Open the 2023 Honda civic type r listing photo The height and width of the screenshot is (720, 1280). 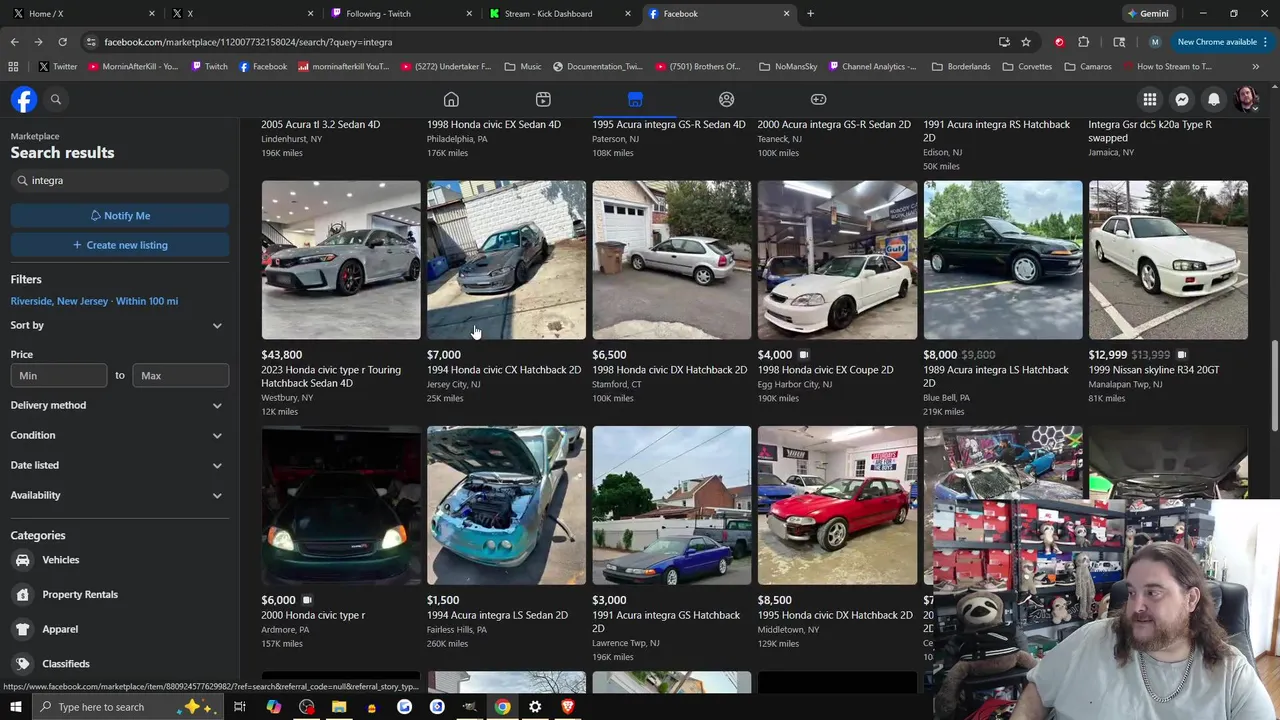[x=341, y=260]
